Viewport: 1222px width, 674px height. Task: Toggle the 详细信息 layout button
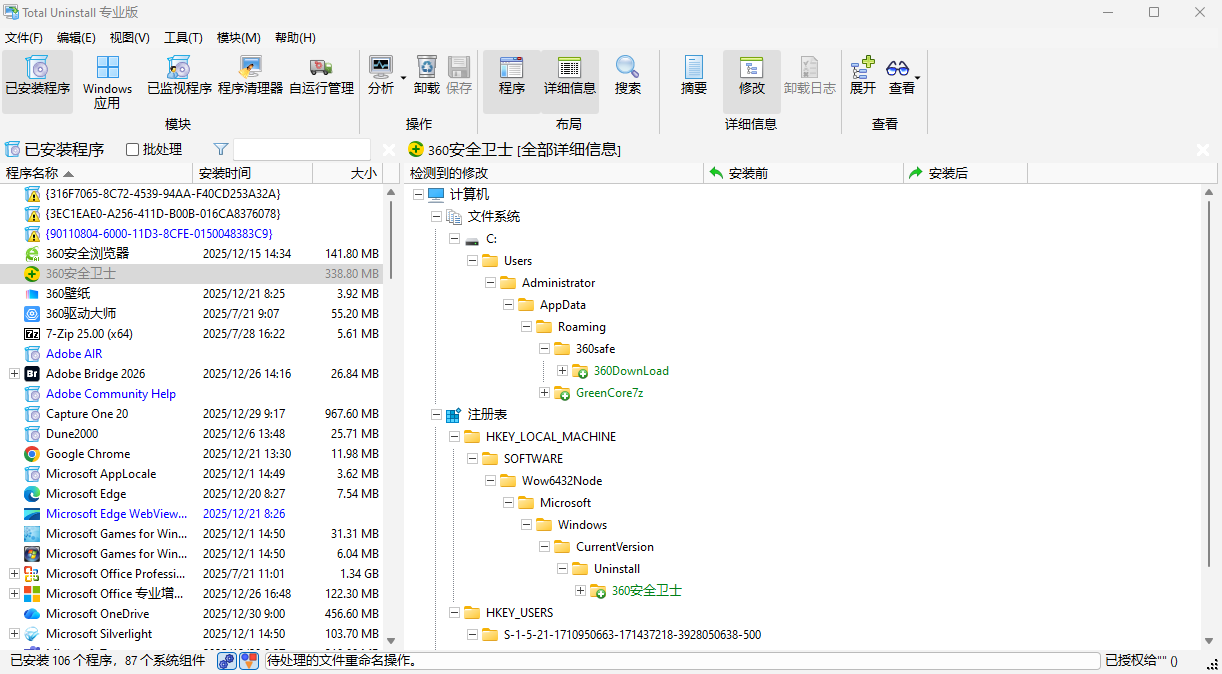570,76
